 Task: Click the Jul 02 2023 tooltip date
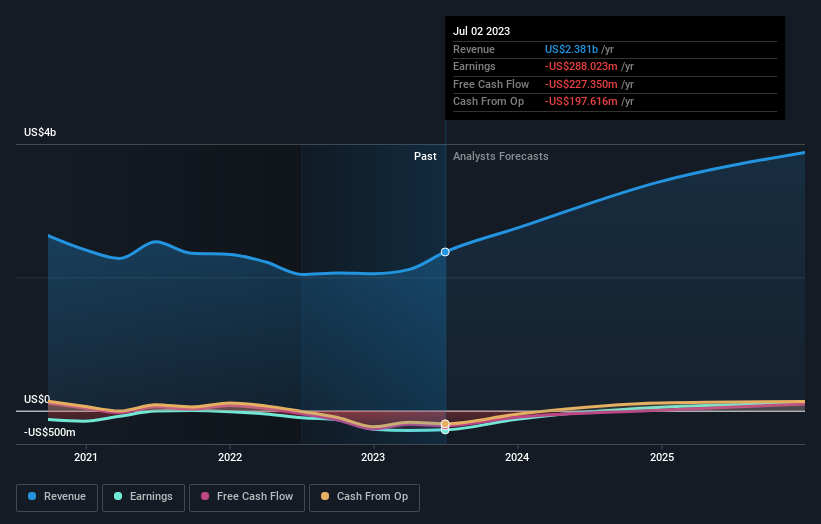(481, 31)
